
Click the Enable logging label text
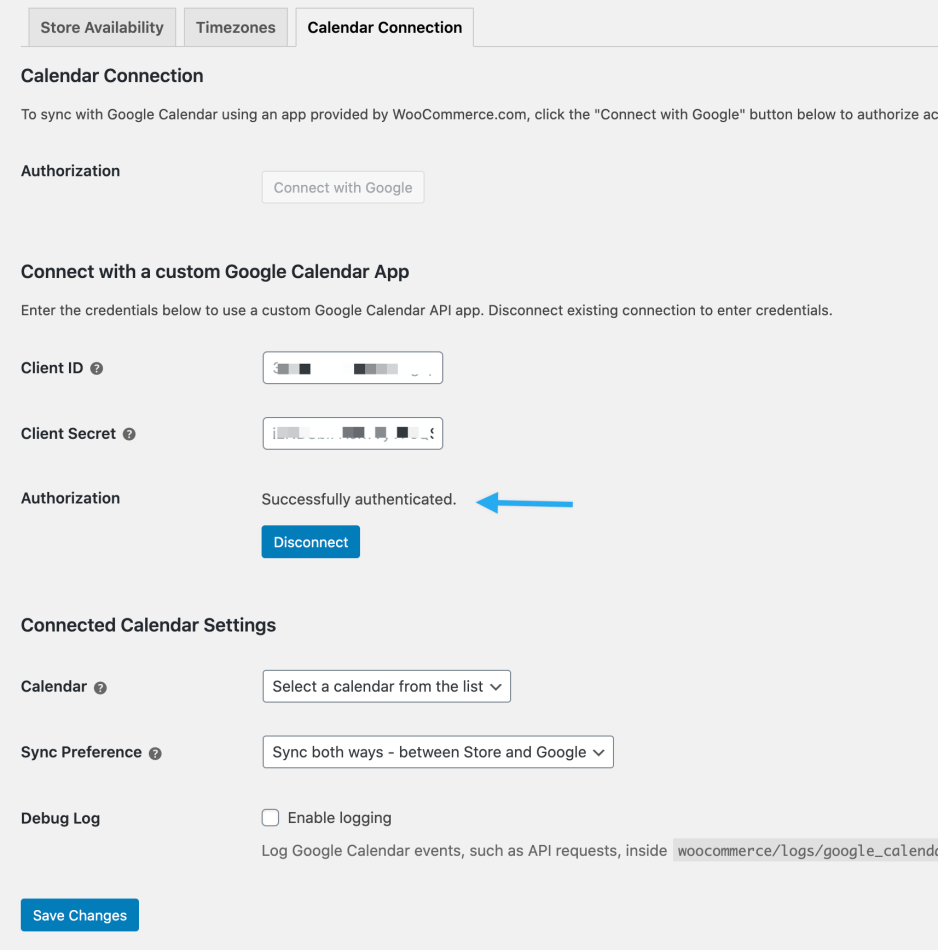339,818
